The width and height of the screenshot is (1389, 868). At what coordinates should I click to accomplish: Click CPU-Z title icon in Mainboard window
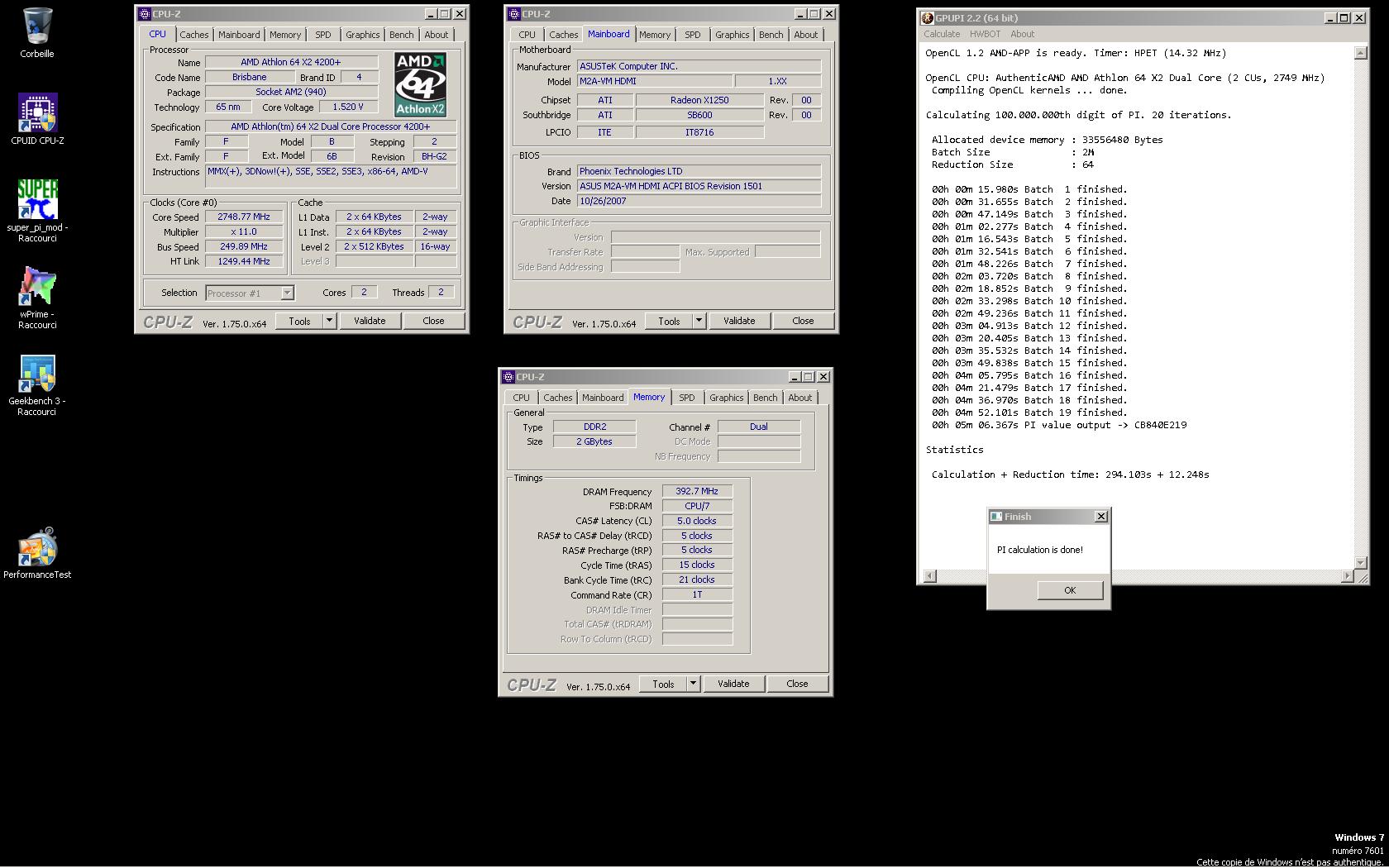pos(514,13)
